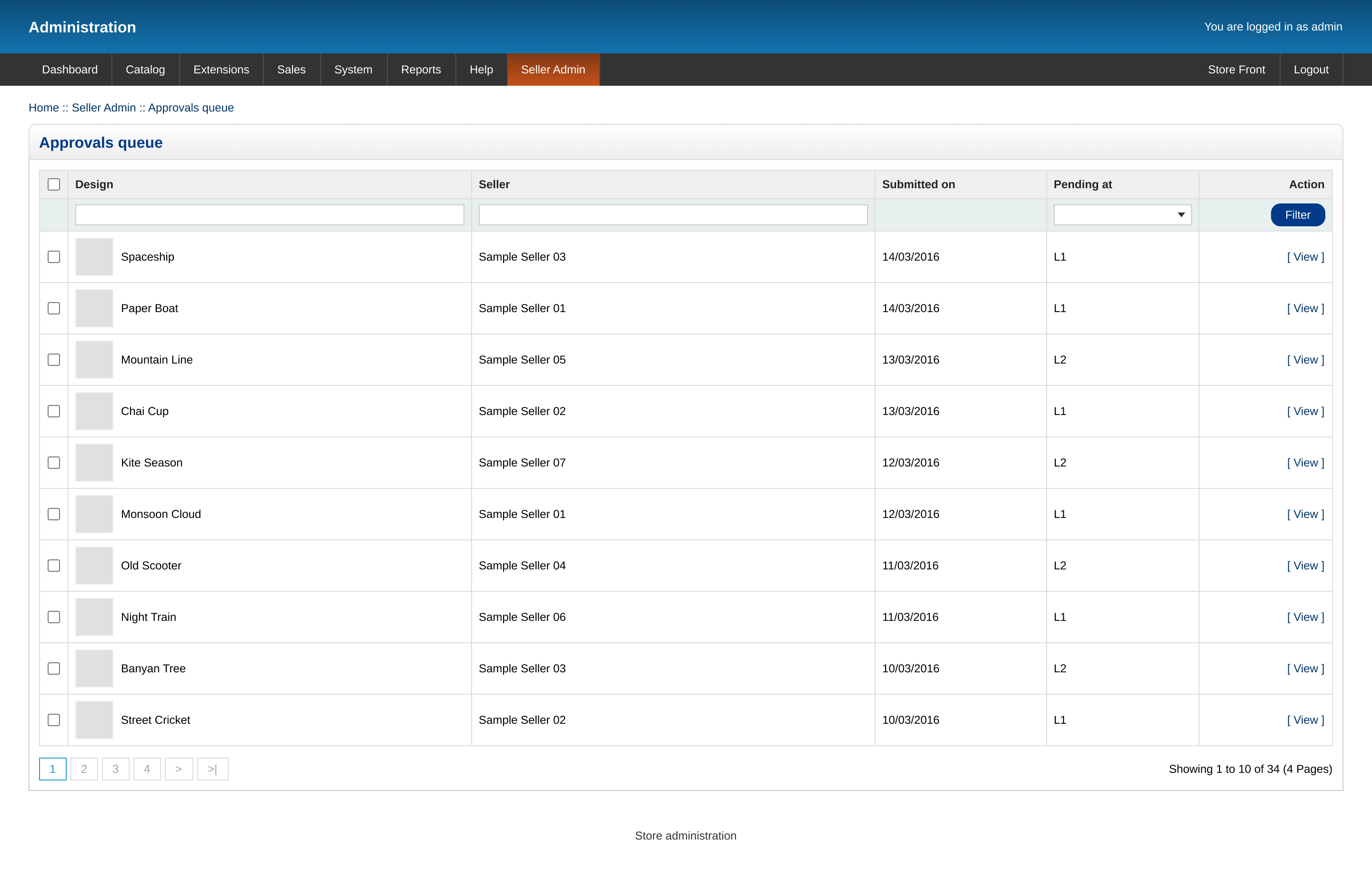Tick the Old Scooter row checkbox
This screenshot has width=1372, height=871.
coord(53,566)
